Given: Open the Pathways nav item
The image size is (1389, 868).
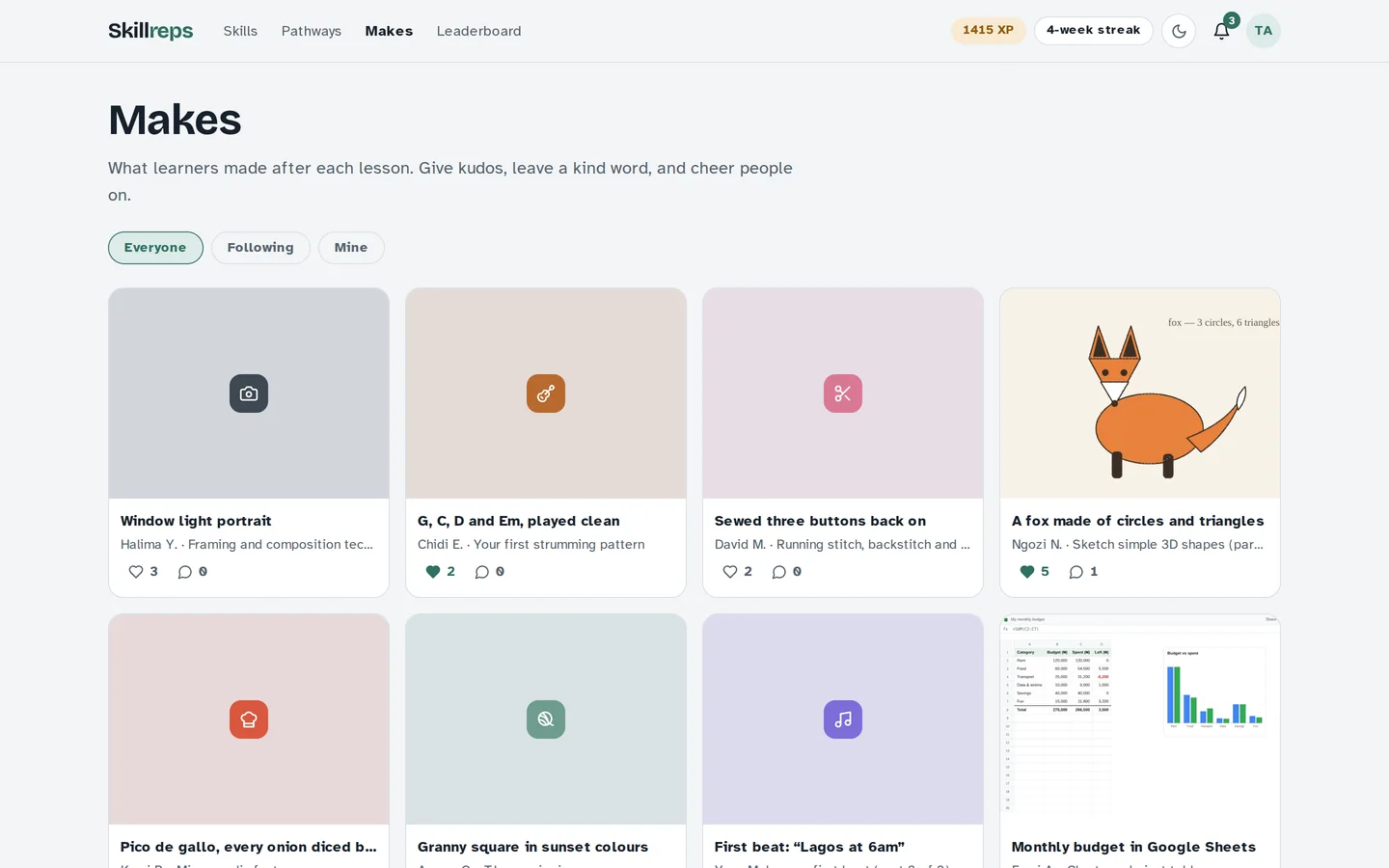Looking at the screenshot, I should pyautogui.click(x=312, y=31).
